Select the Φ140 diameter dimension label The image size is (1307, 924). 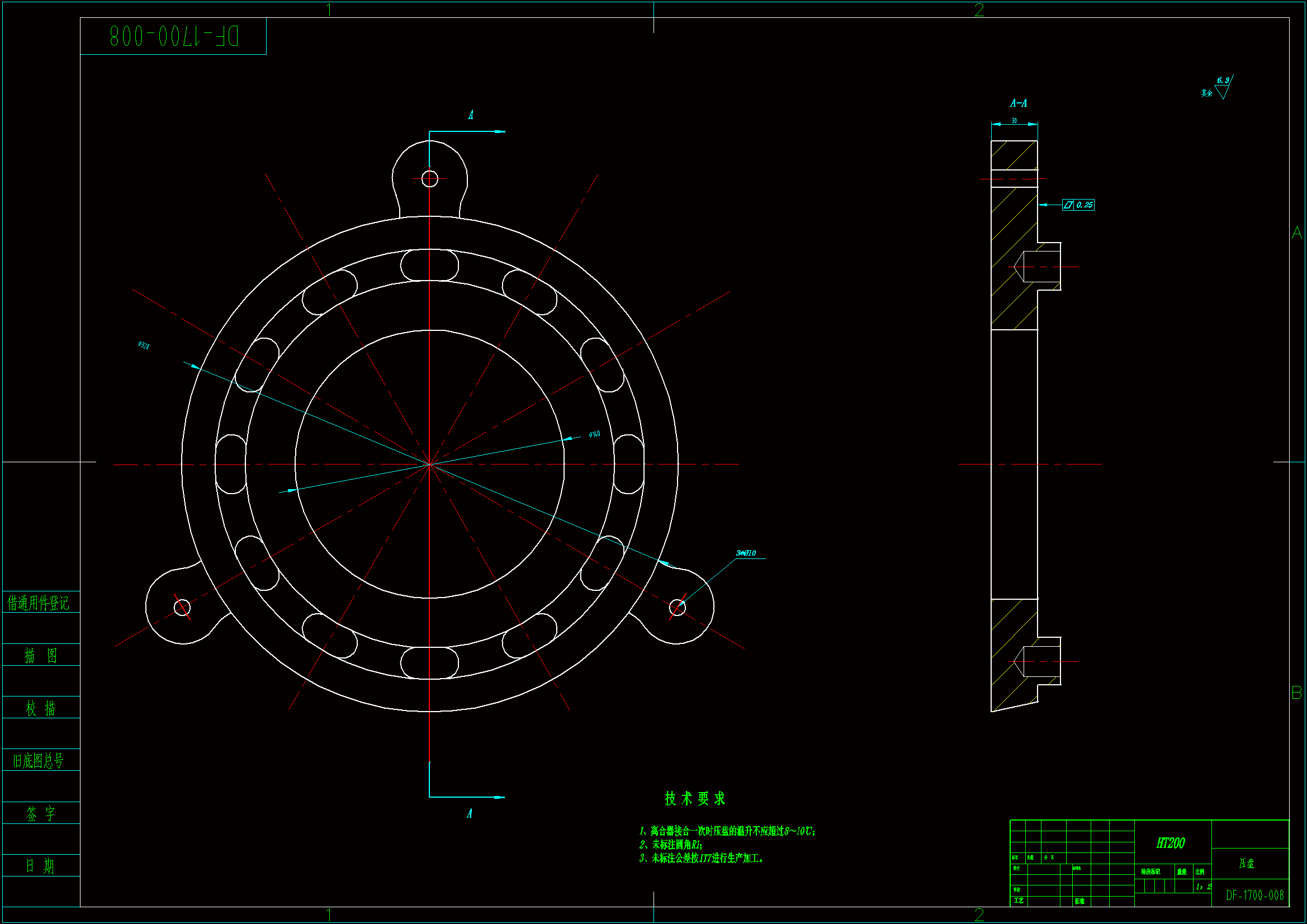click(x=594, y=434)
